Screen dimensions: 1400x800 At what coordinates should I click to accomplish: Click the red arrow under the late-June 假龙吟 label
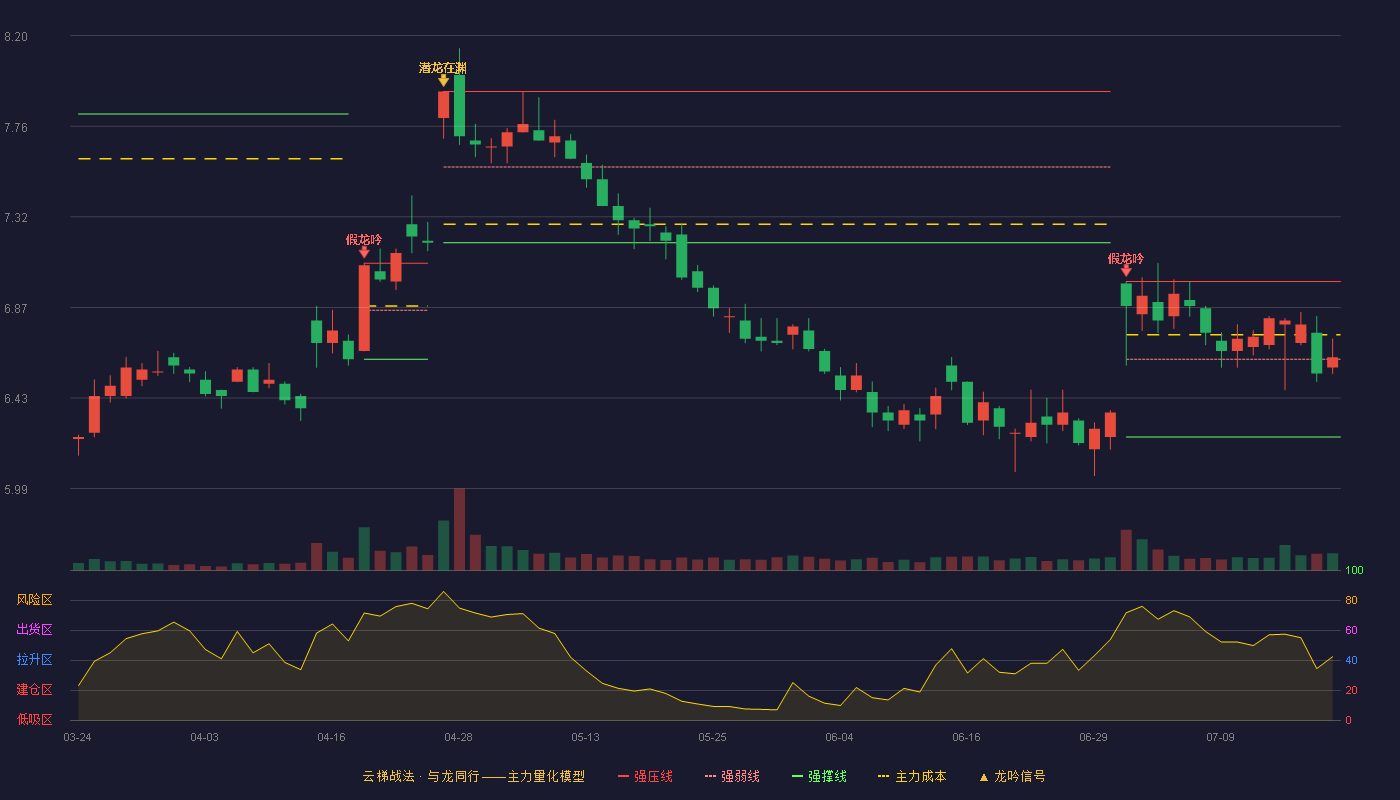[x=1126, y=270]
